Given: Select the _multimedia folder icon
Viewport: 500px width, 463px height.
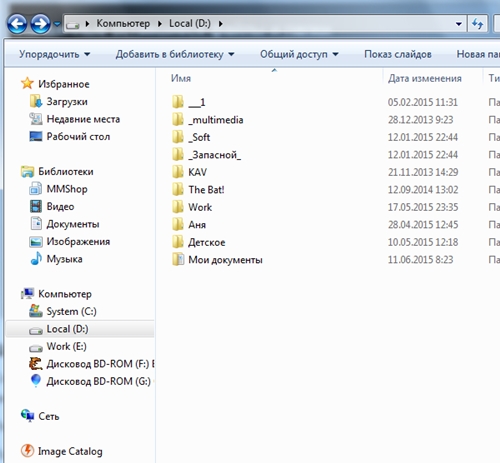Looking at the screenshot, I should pyautogui.click(x=178, y=119).
